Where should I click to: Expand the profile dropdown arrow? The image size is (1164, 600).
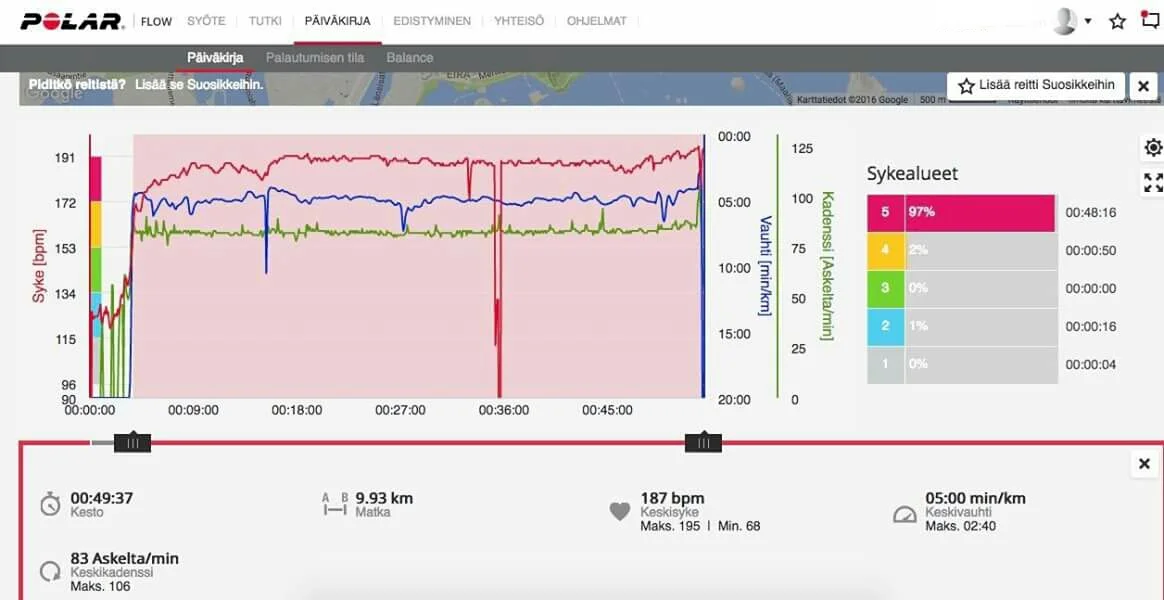[1088, 22]
